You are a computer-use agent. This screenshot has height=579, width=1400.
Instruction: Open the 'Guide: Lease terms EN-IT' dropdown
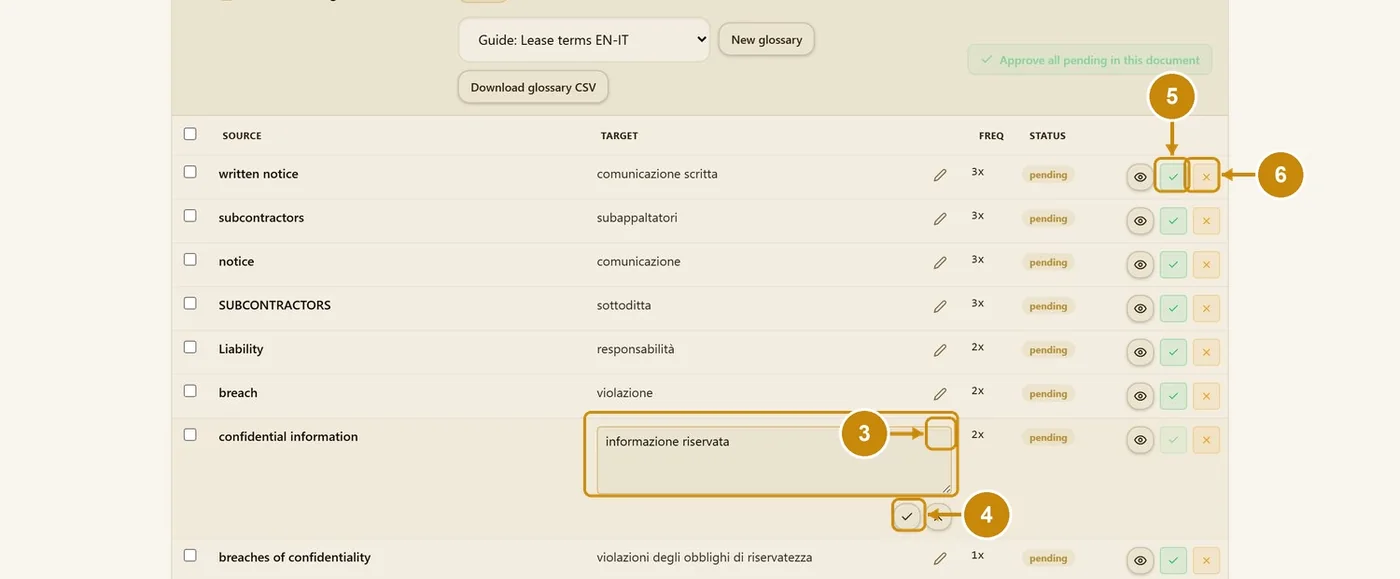click(584, 40)
